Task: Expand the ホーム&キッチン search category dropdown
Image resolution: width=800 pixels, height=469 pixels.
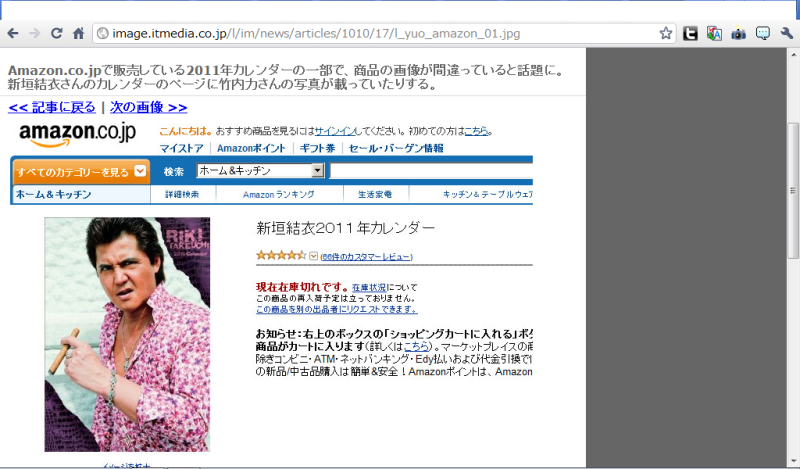Action: click(x=318, y=171)
